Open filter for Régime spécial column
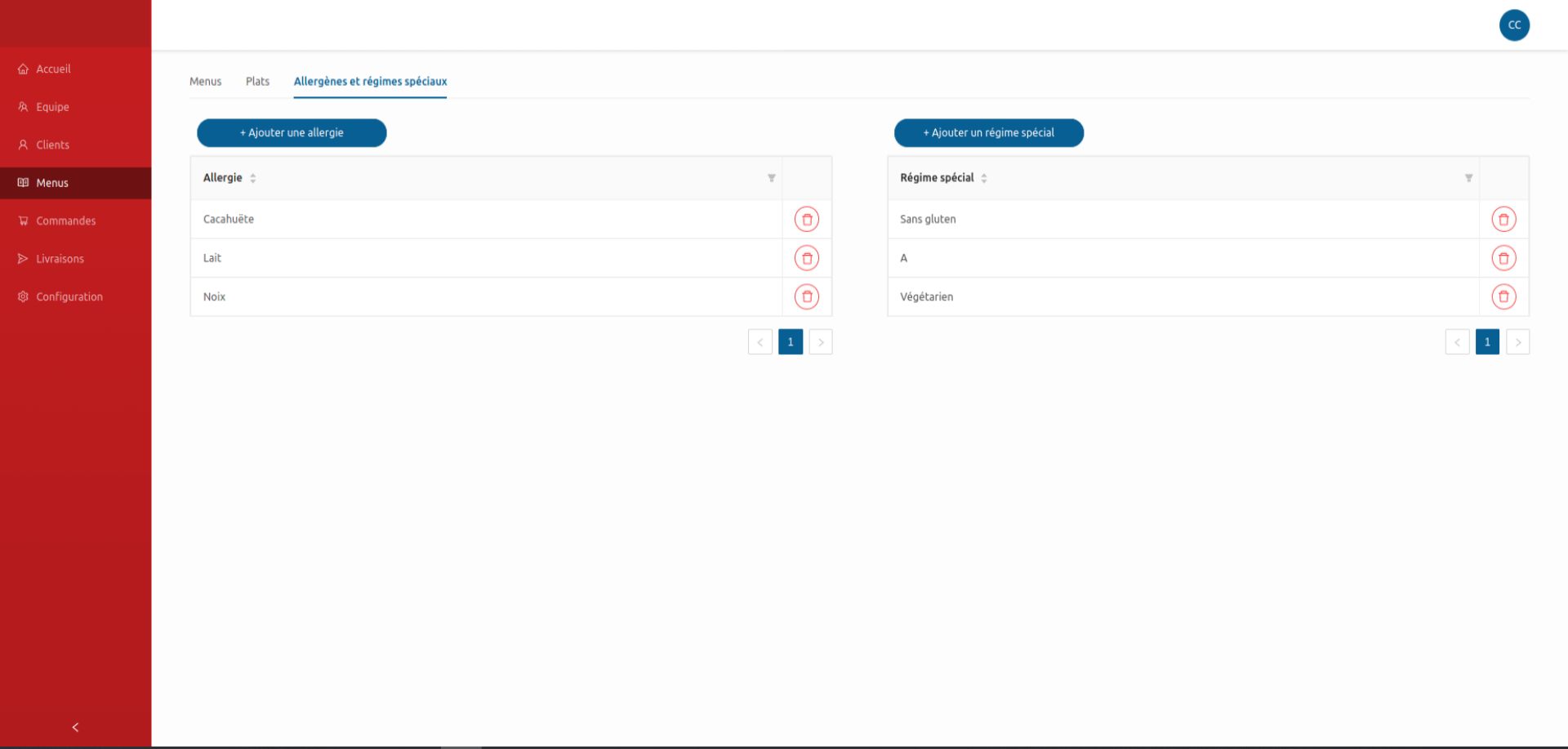 [1468, 178]
